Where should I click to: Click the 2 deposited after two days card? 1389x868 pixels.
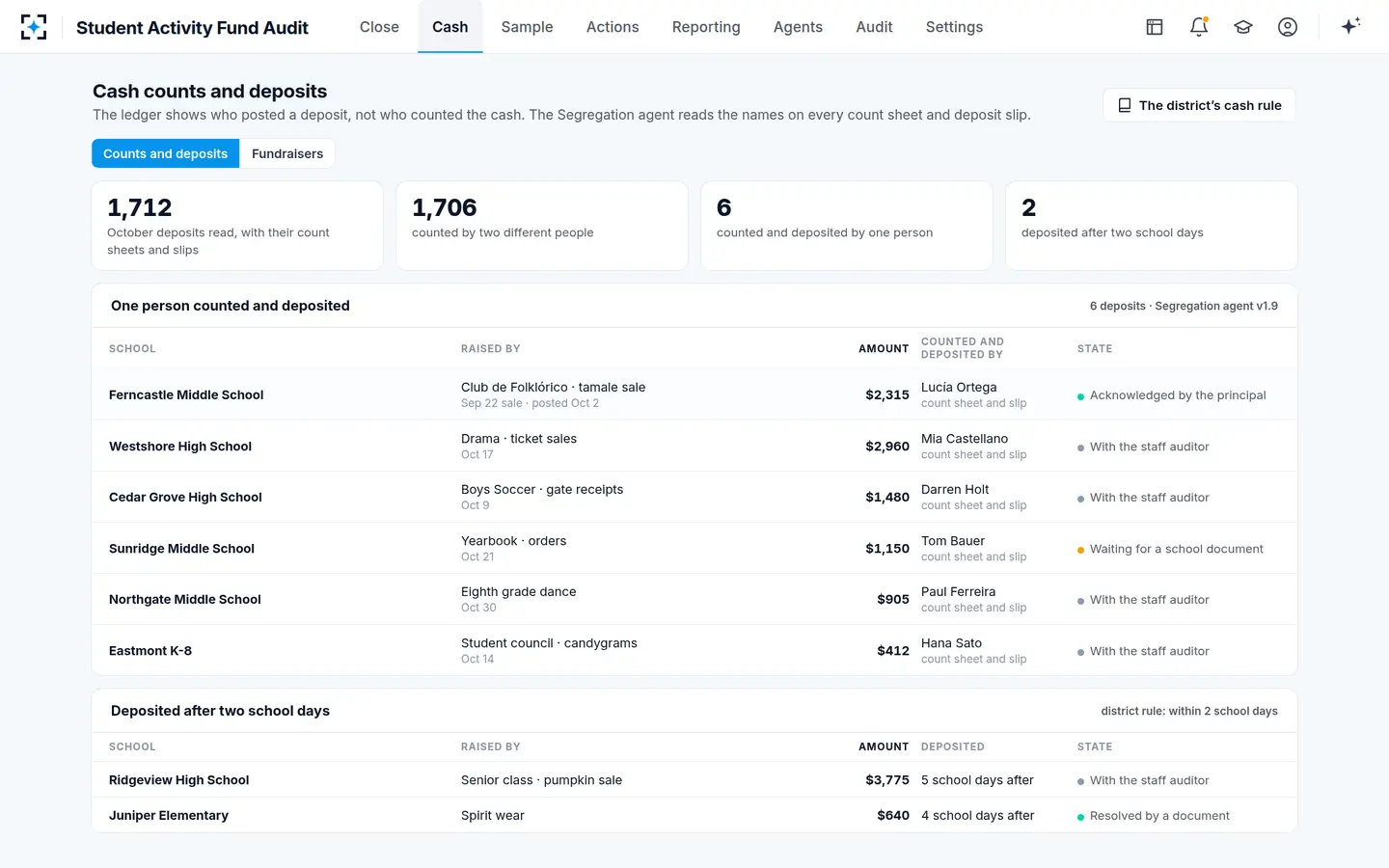pyautogui.click(x=1152, y=226)
